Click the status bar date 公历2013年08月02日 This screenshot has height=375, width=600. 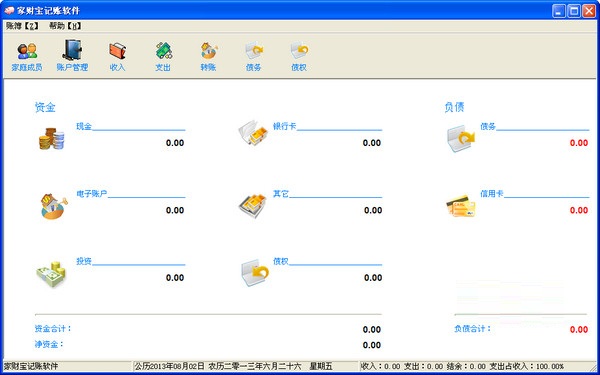pyautogui.click(x=170, y=366)
